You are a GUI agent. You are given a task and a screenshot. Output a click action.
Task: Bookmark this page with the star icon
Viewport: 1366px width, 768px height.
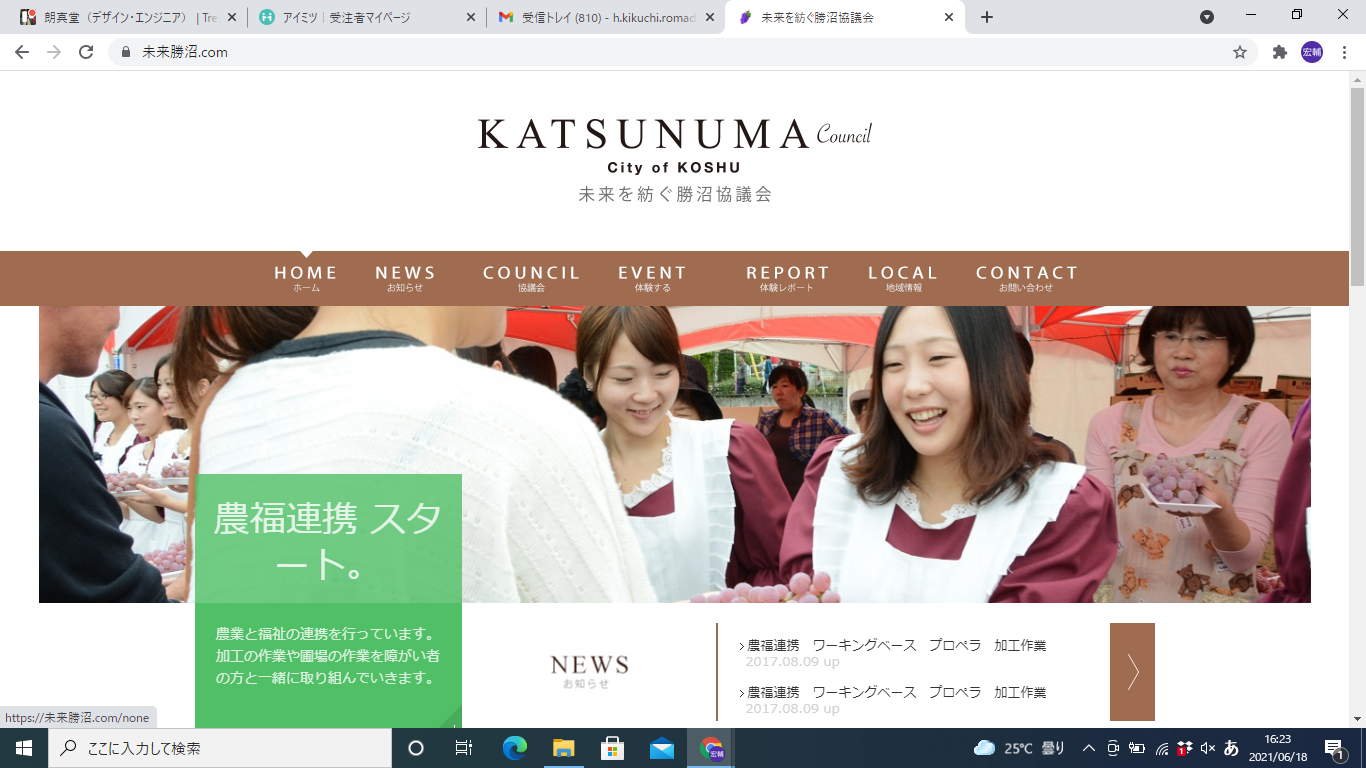pos(1240,52)
